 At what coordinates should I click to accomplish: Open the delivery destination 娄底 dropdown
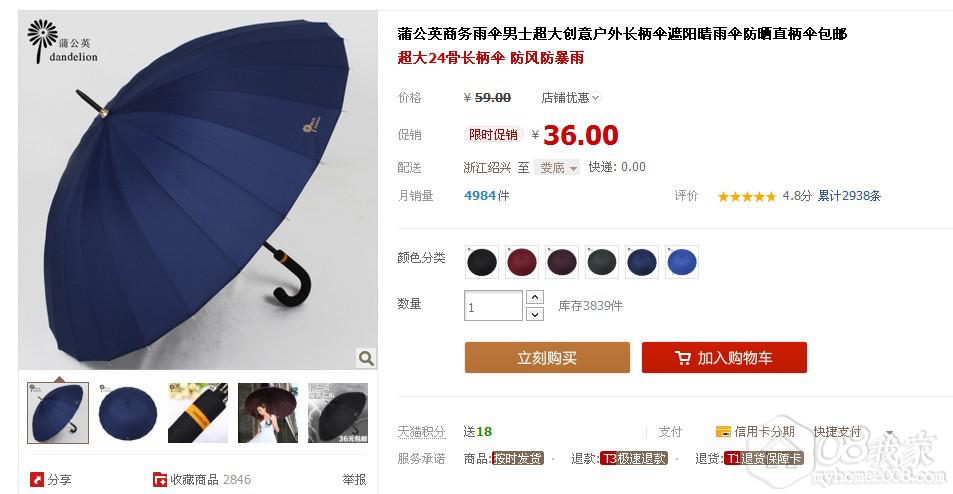coord(557,168)
